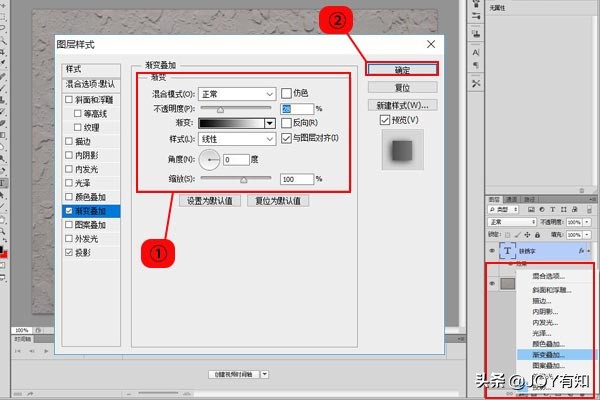
Task: Open Layers panel opacity slider arrow
Action: pos(587,222)
